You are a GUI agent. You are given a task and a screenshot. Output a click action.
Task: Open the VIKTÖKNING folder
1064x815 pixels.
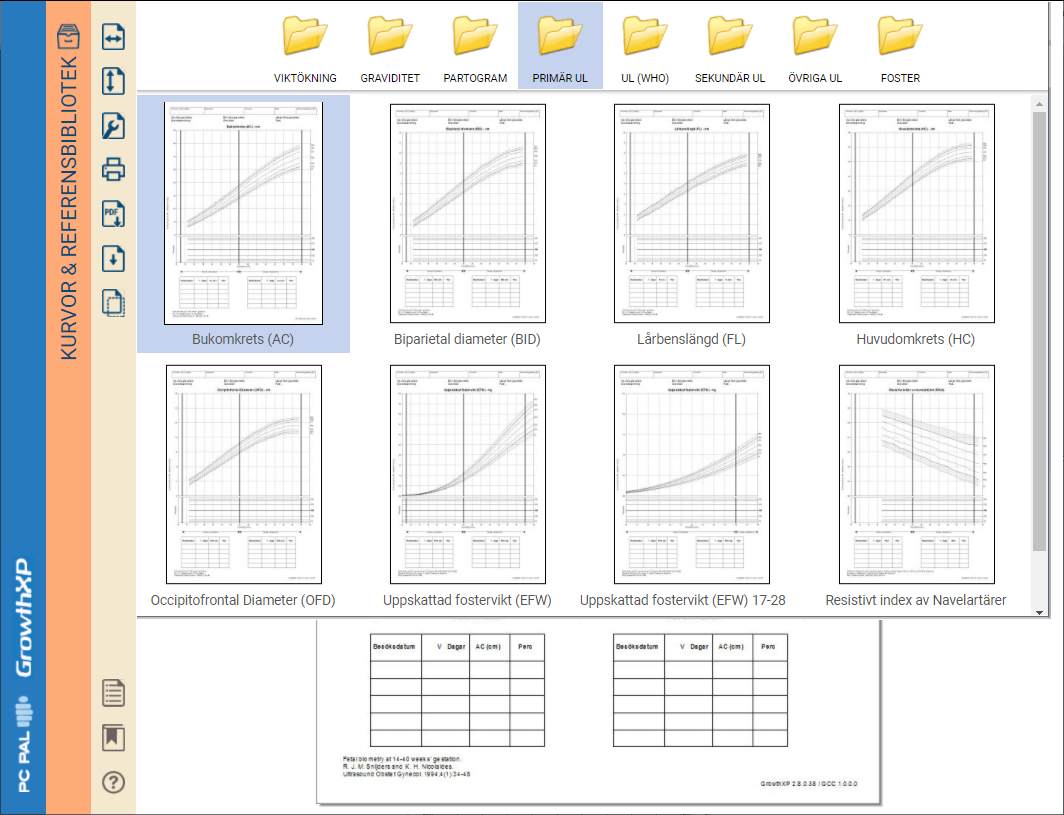tap(305, 46)
